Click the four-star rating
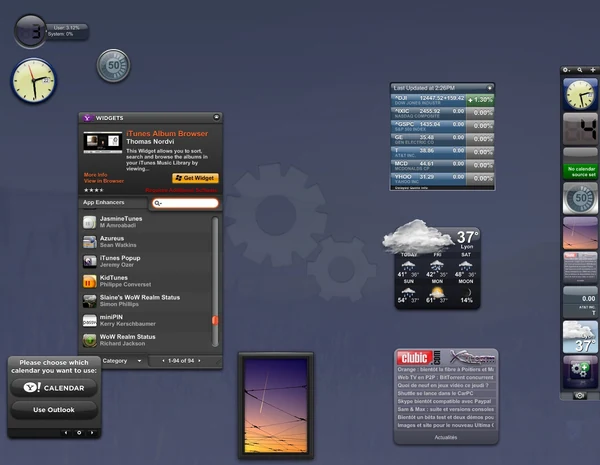Image resolution: width=600 pixels, height=465 pixels. coord(94,190)
